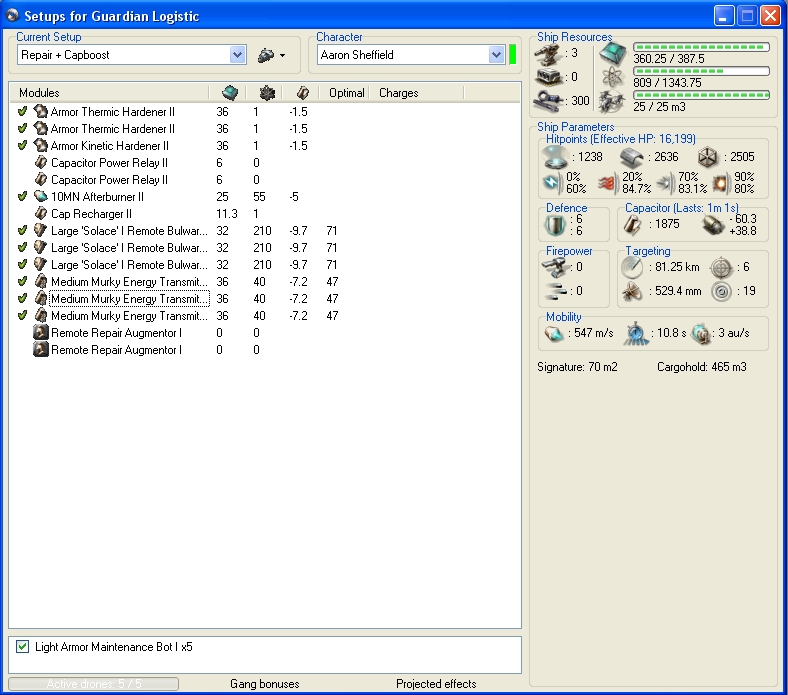Select the highlighted Medium Murky Energy Transmitter row
The height and width of the screenshot is (695, 788).
tap(264, 299)
